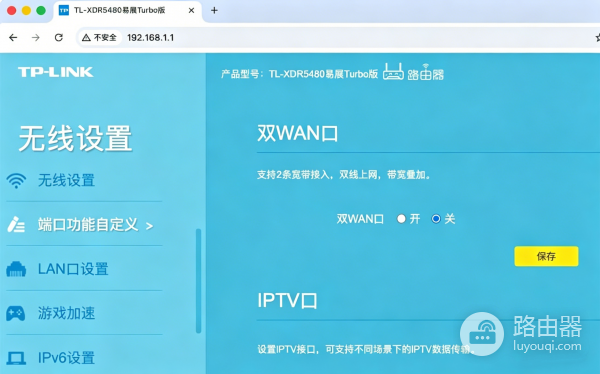Click the large 无线设置 page title
This screenshot has width=600, height=374.
[x=75, y=138]
